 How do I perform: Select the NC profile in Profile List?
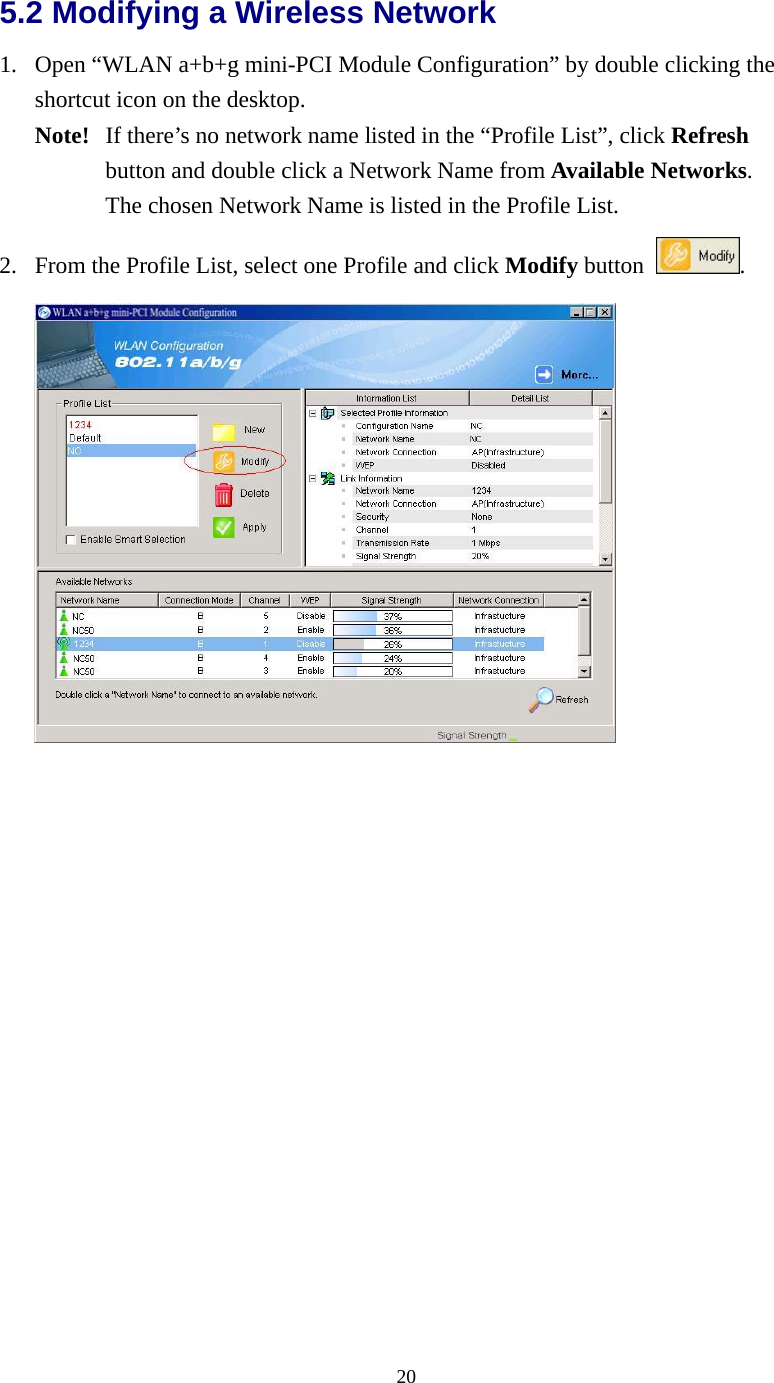click(131, 451)
